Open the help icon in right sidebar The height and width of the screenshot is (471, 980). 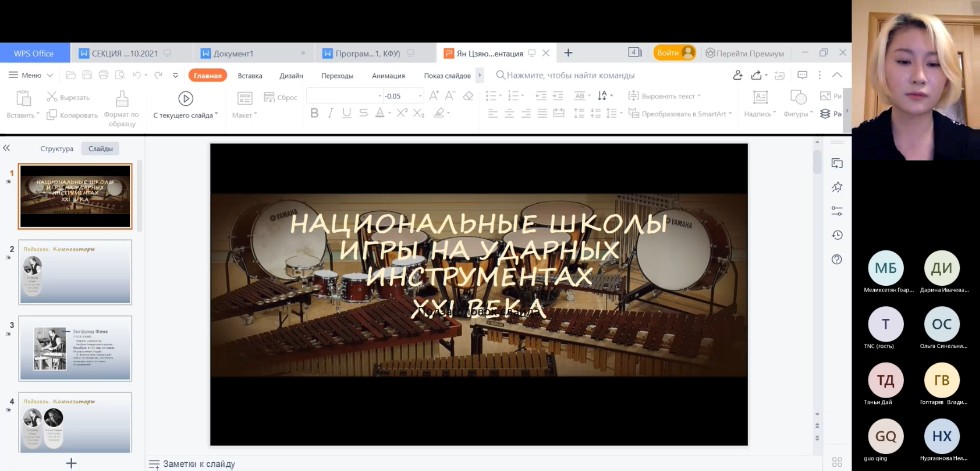click(837, 260)
